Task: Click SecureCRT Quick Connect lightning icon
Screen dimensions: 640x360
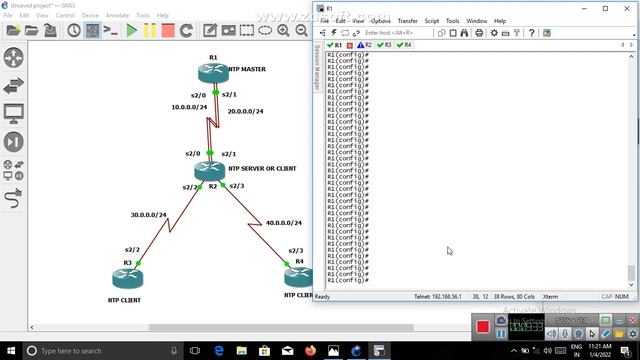Action: click(x=333, y=33)
